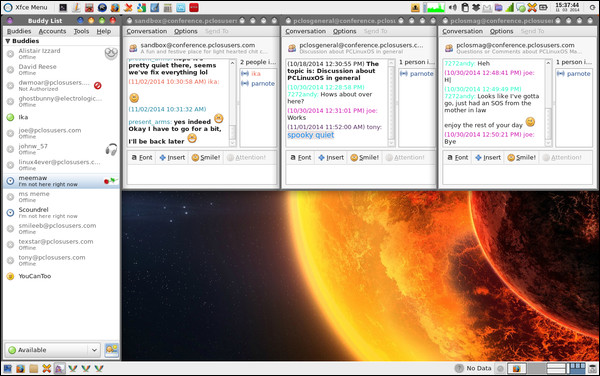Screen dimensions: 600x376
Task: Select online buddy Ika
Action: (x=61, y=117)
